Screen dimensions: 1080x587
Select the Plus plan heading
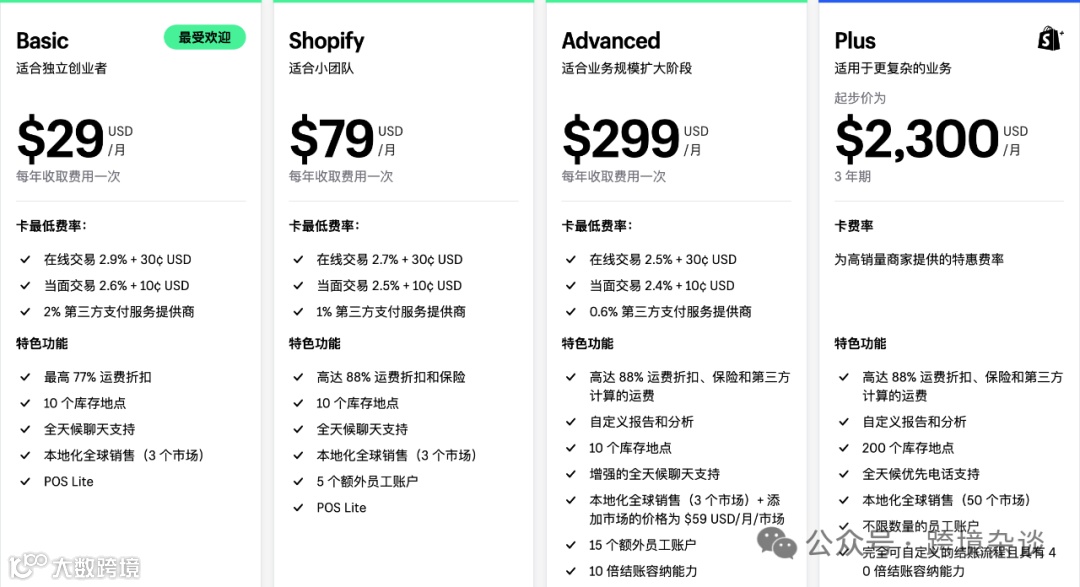(x=855, y=41)
